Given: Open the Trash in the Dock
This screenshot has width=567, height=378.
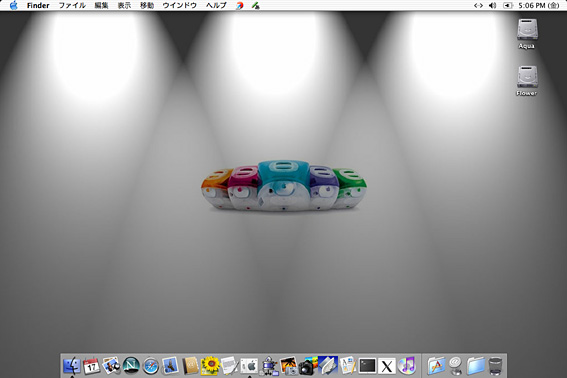Looking at the screenshot, I should (495, 366).
